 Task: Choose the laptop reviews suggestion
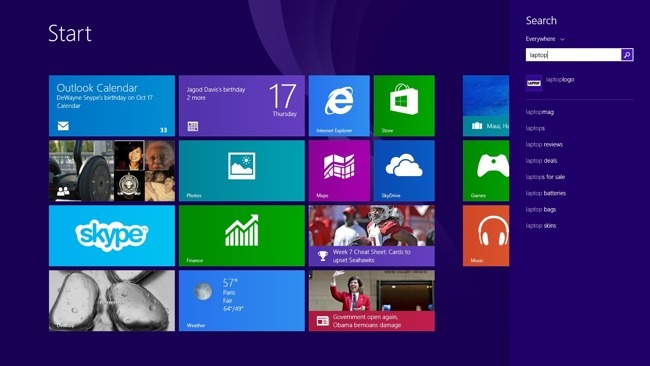tap(544, 144)
